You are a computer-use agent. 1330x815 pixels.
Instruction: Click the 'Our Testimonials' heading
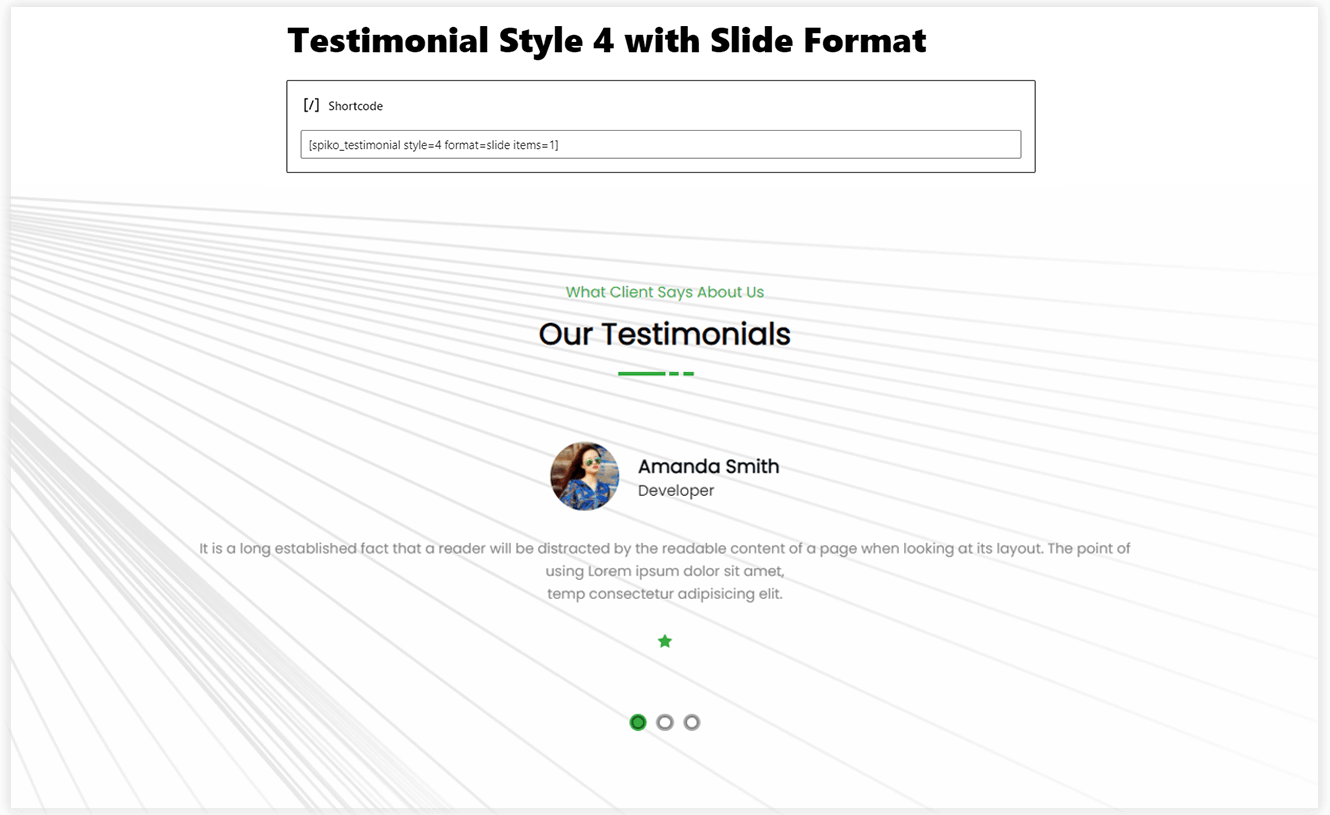click(665, 334)
